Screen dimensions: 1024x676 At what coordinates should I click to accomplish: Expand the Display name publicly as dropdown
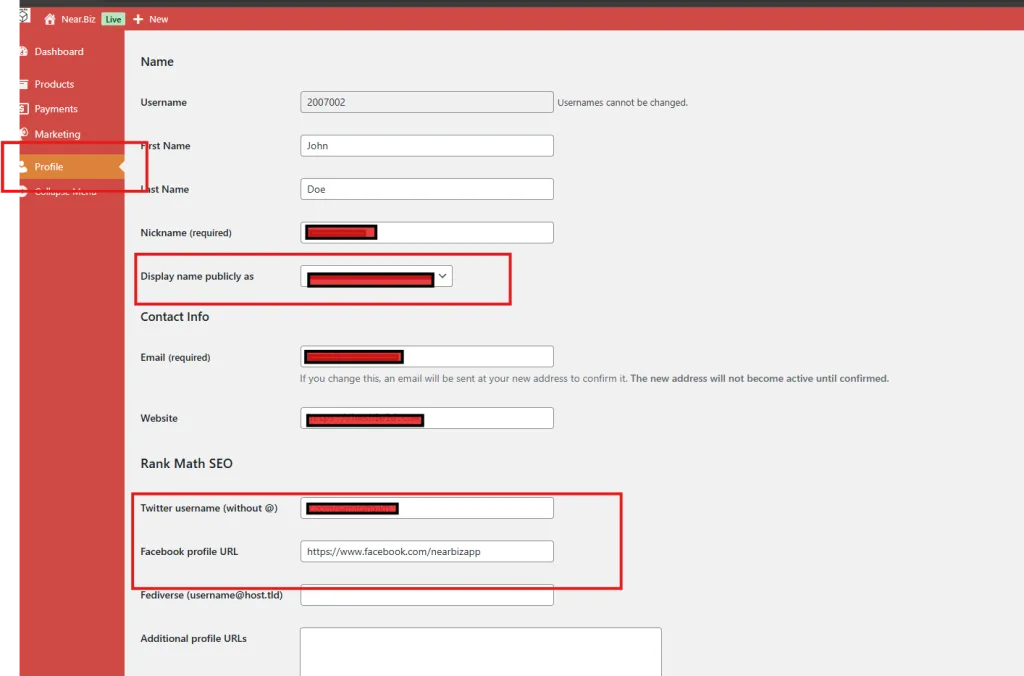click(x=442, y=276)
